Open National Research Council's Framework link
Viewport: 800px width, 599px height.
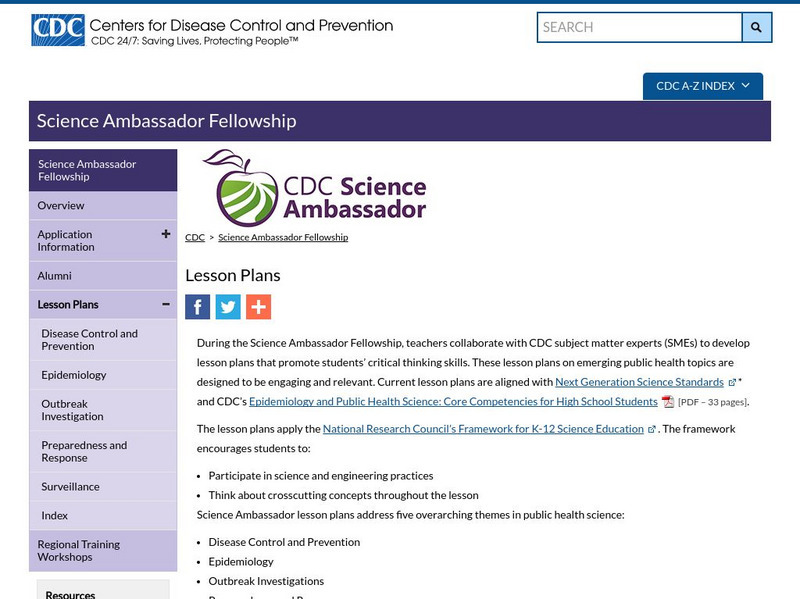[483, 429]
